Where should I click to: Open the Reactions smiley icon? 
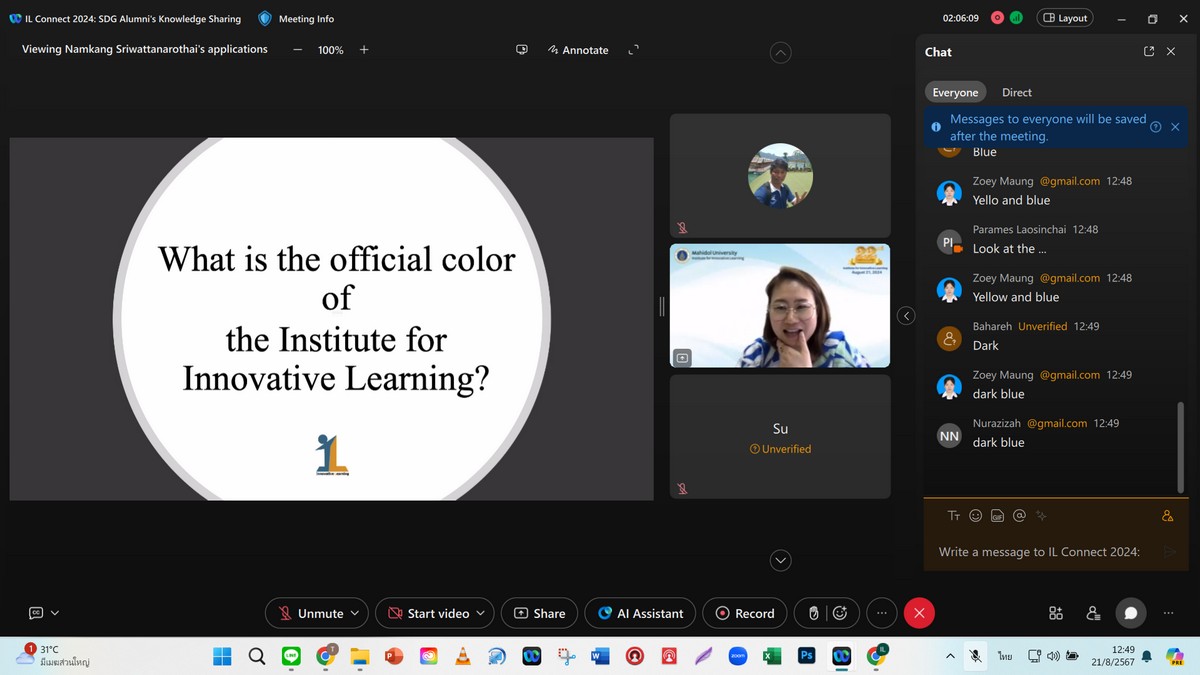[x=840, y=613]
